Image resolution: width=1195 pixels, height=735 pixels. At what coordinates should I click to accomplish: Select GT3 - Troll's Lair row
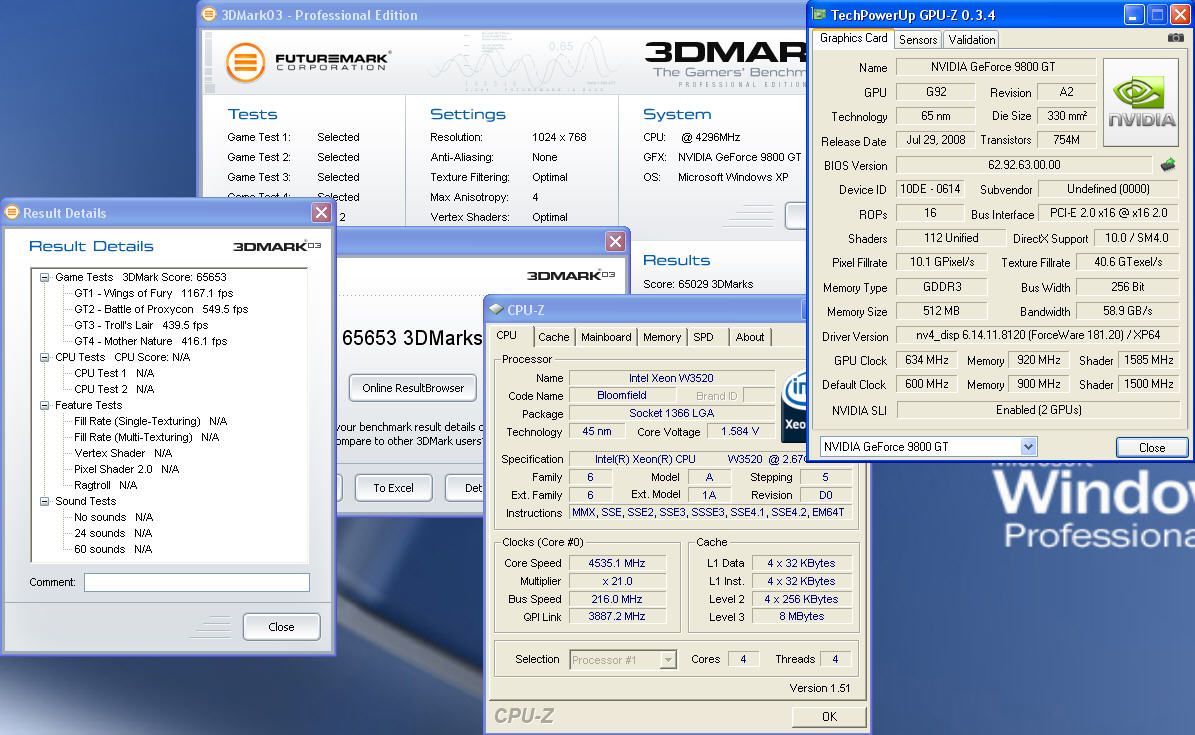pyautogui.click(x=141, y=326)
